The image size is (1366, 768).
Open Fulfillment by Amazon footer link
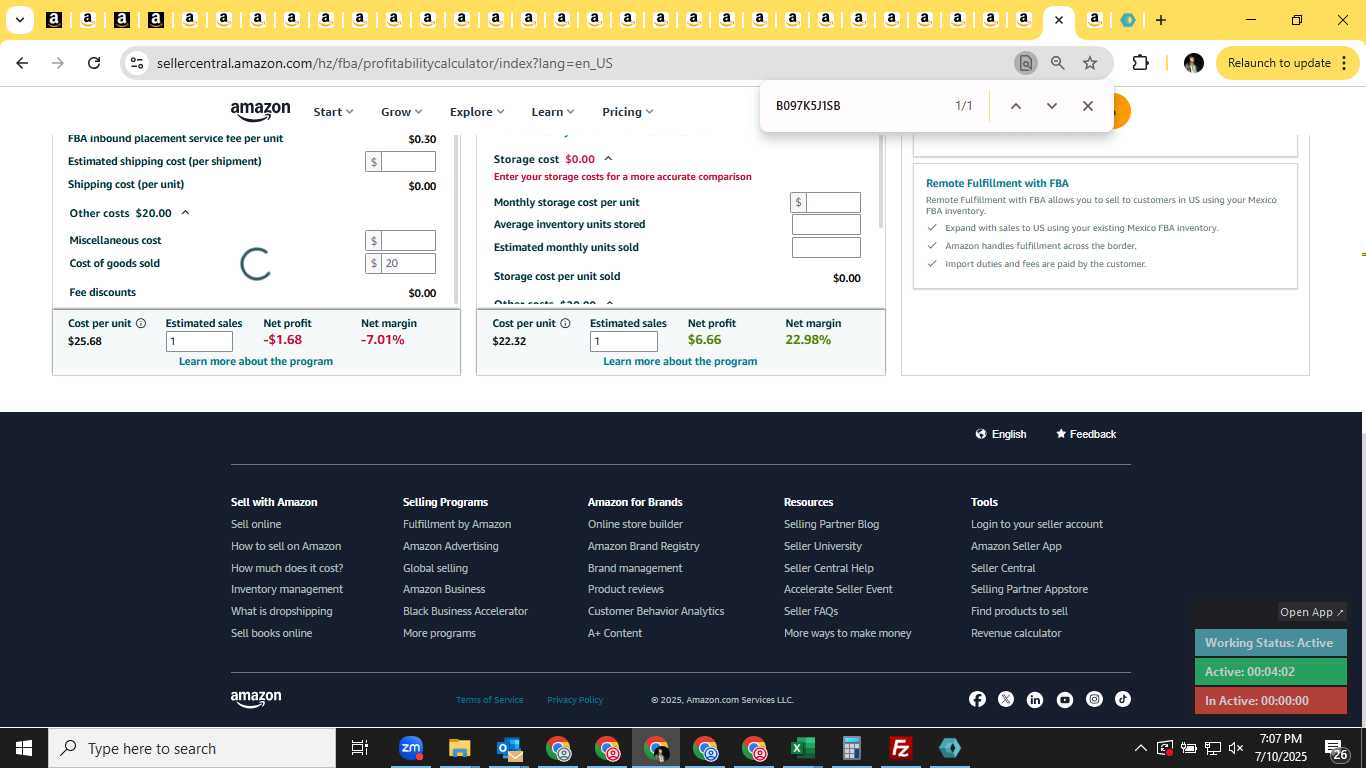pos(457,524)
